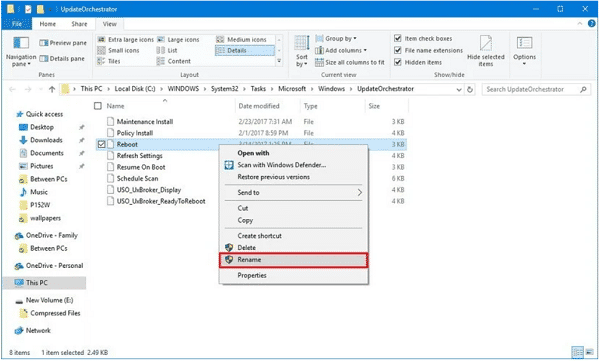Expand the Send to submenu

293,193
